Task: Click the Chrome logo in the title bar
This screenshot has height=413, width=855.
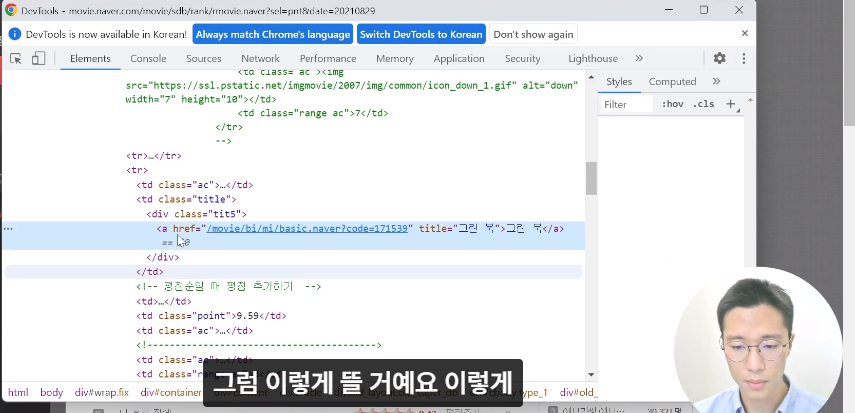Action: point(11,10)
